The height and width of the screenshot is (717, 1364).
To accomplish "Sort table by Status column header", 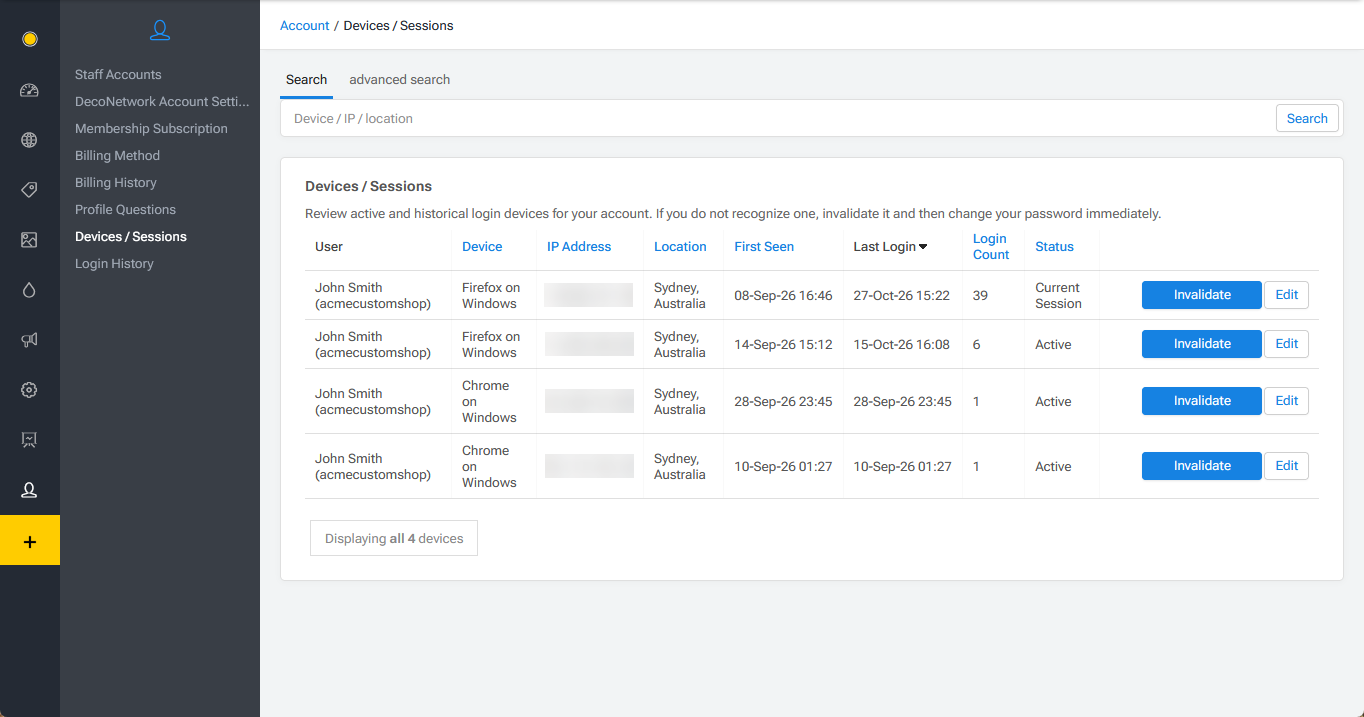I will 1054,247.
